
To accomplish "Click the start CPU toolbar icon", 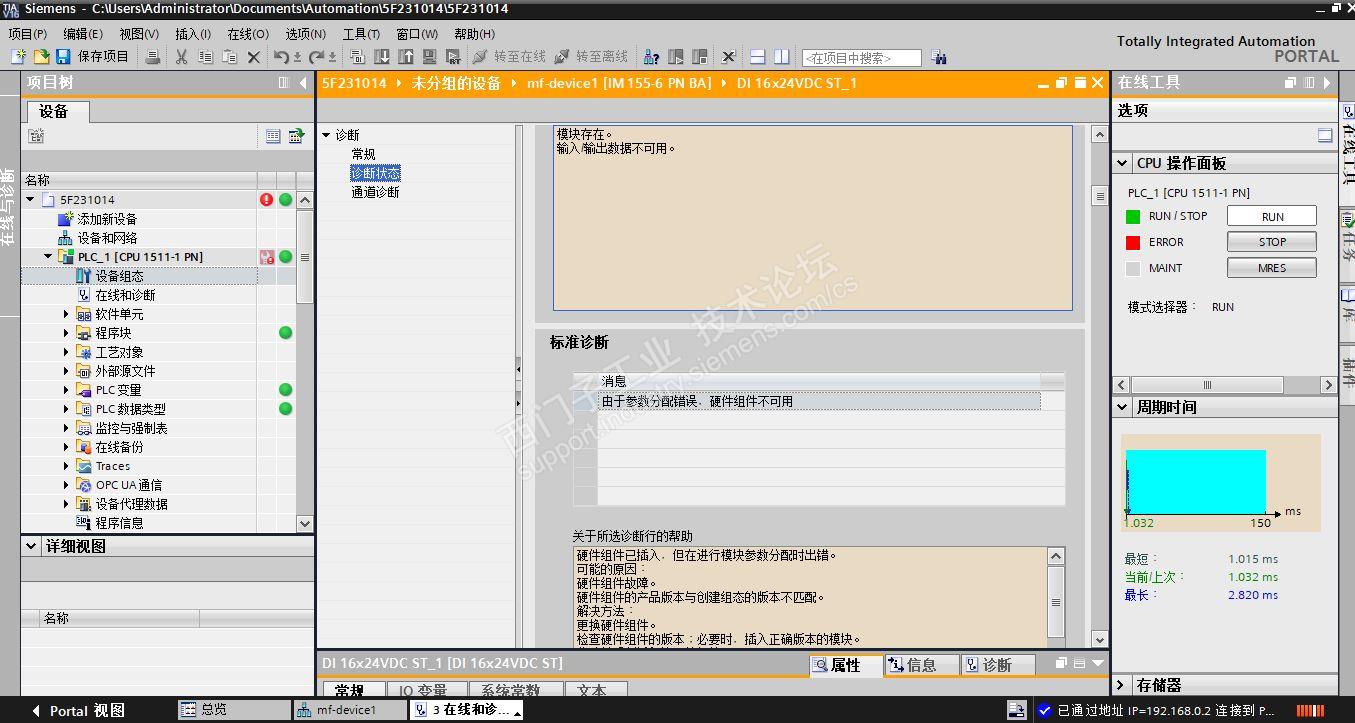I will click(675, 57).
